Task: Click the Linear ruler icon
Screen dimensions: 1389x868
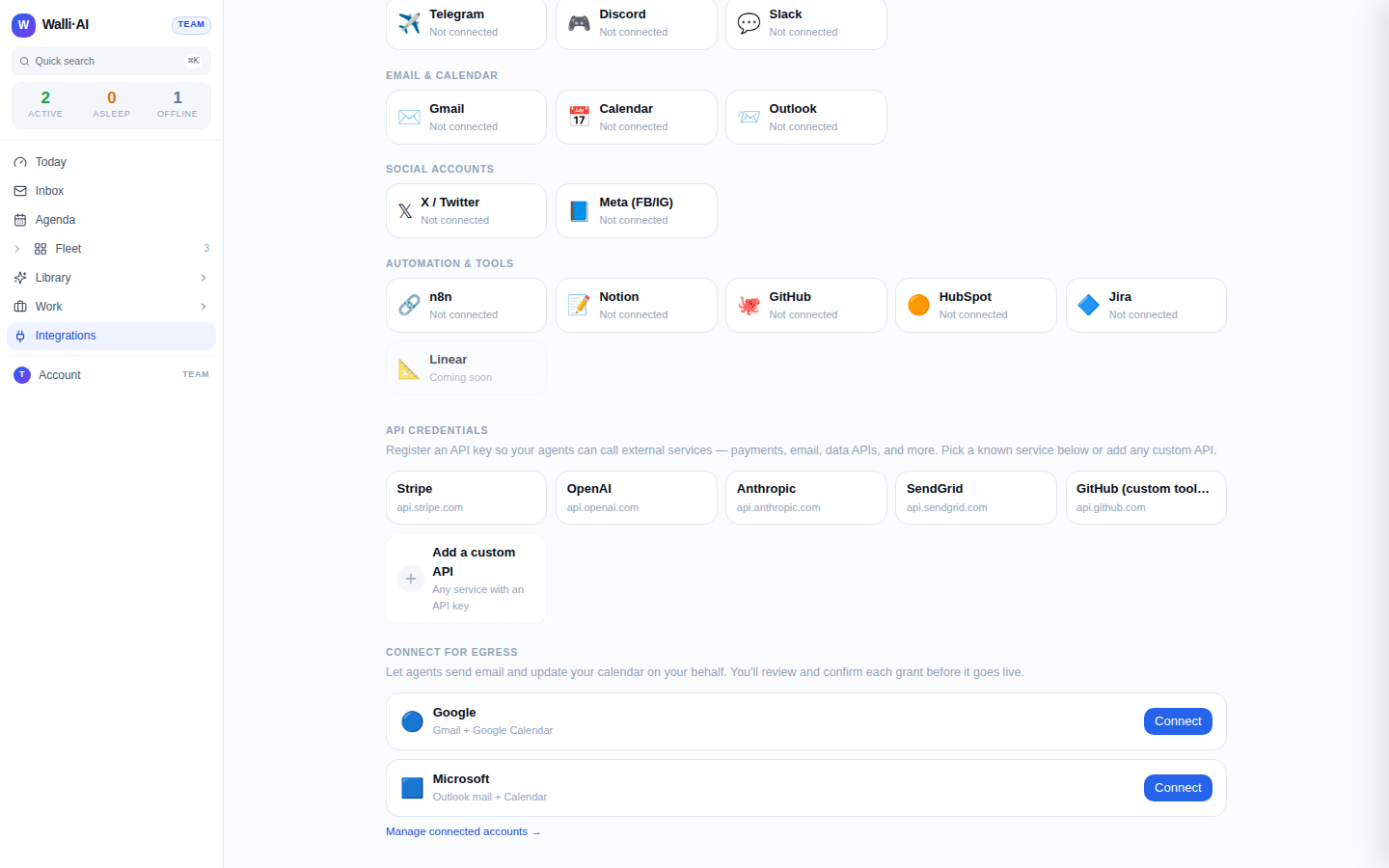Action: pyautogui.click(x=409, y=368)
